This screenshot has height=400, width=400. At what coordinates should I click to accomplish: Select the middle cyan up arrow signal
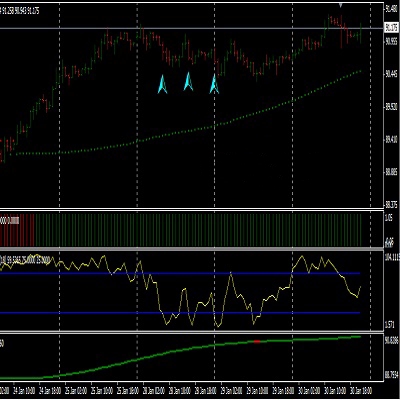(188, 81)
